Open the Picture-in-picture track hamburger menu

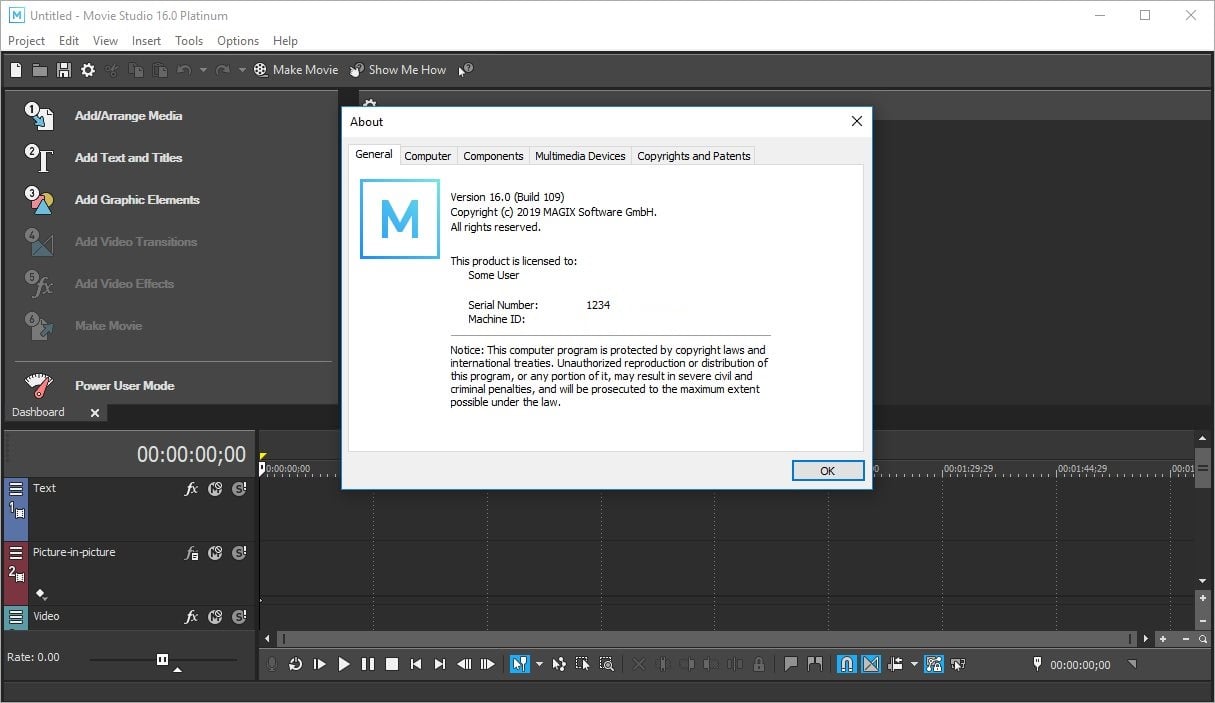click(x=16, y=553)
